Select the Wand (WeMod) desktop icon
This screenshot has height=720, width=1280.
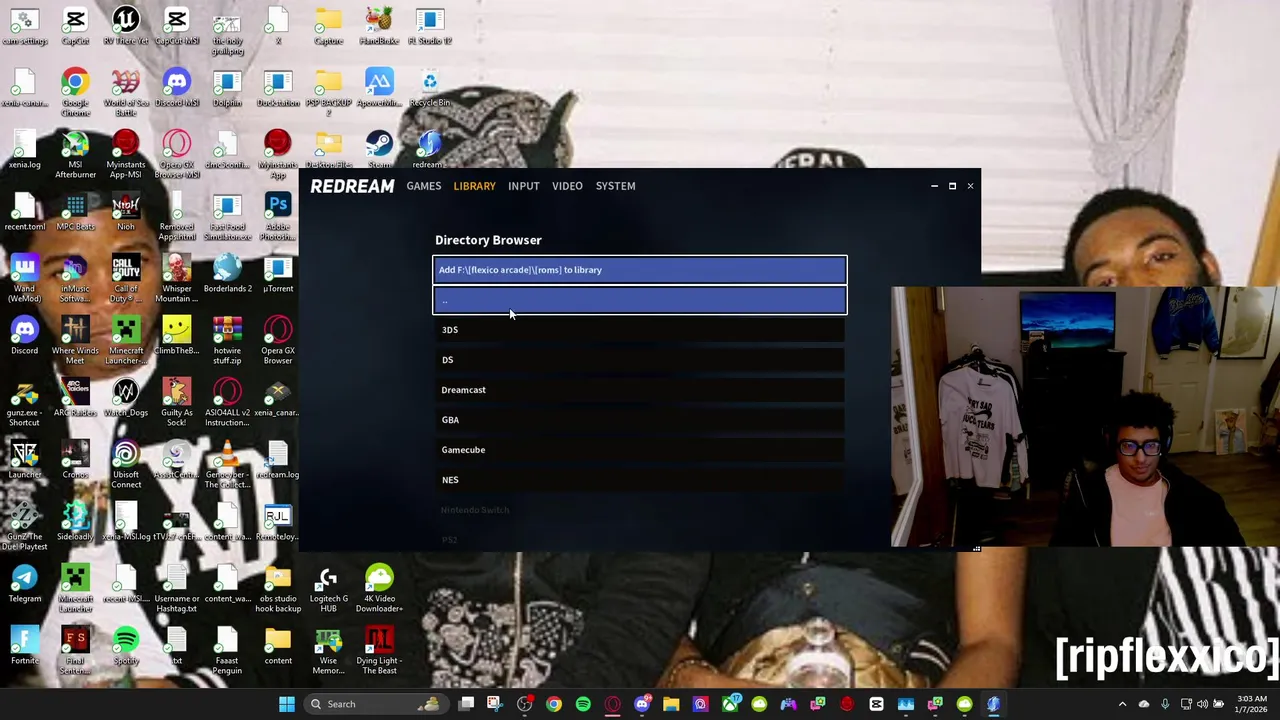[25, 278]
